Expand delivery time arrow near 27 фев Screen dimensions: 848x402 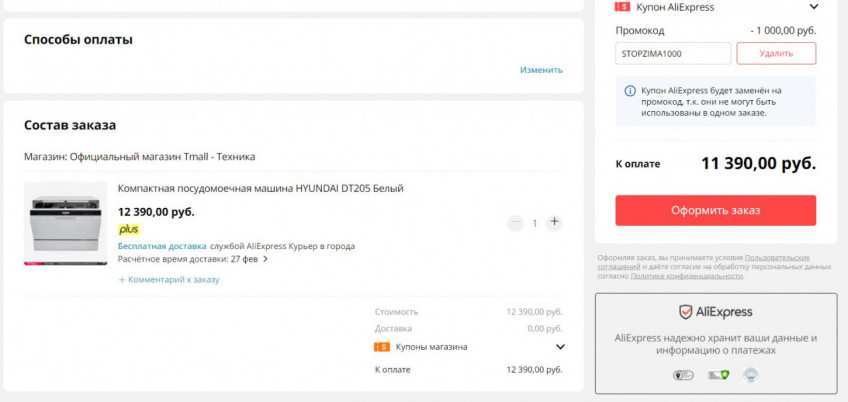click(x=265, y=259)
